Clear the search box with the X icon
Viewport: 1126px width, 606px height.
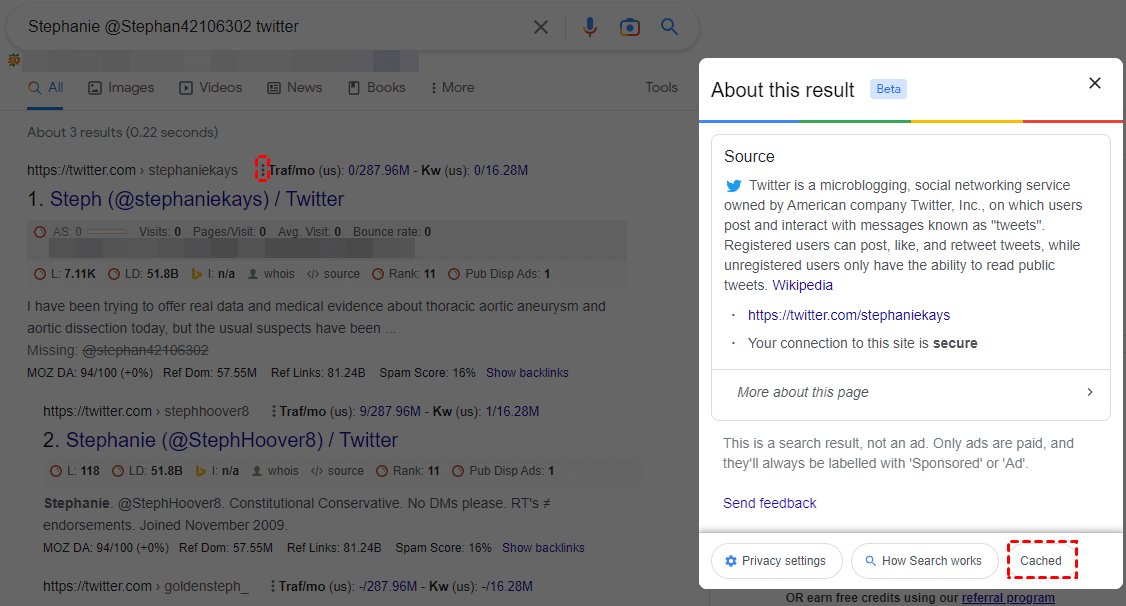point(541,27)
